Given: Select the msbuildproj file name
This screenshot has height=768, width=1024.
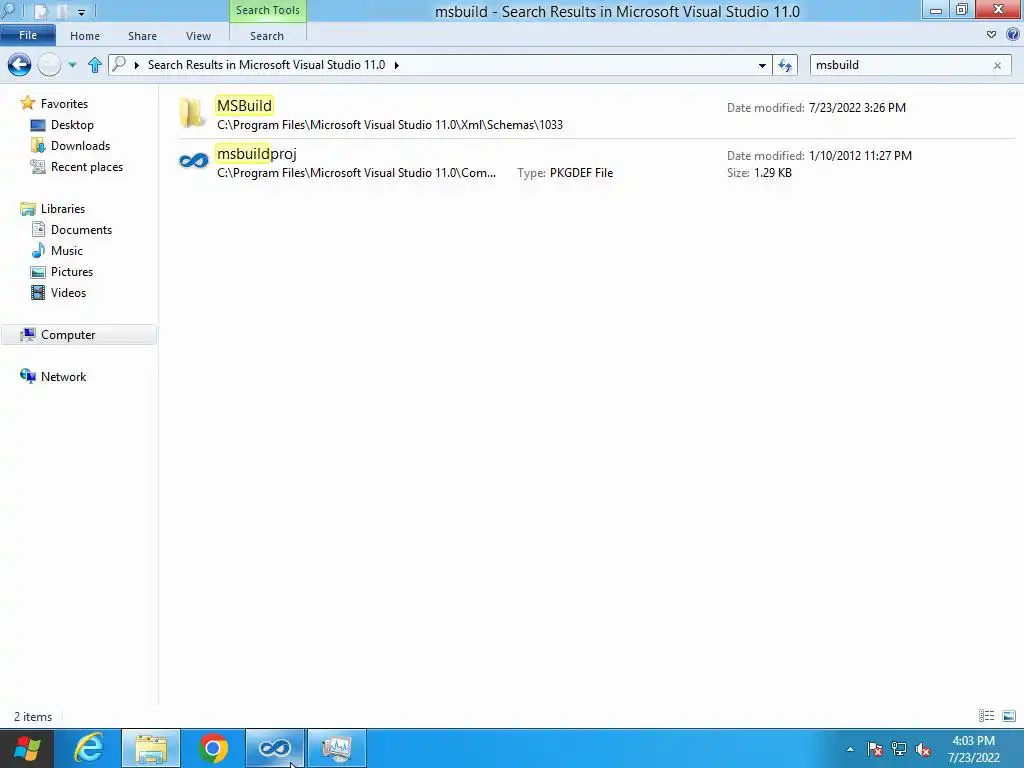Looking at the screenshot, I should pos(257,154).
